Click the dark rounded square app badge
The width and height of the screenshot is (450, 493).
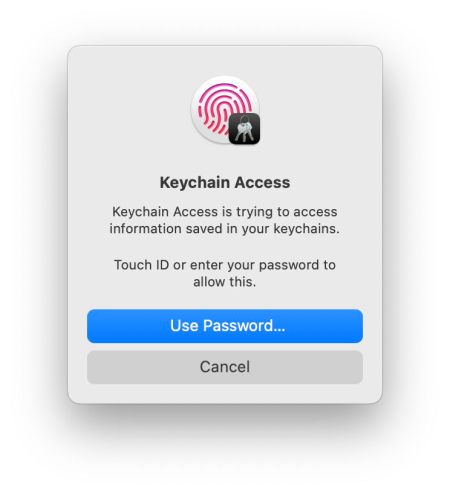(x=244, y=129)
